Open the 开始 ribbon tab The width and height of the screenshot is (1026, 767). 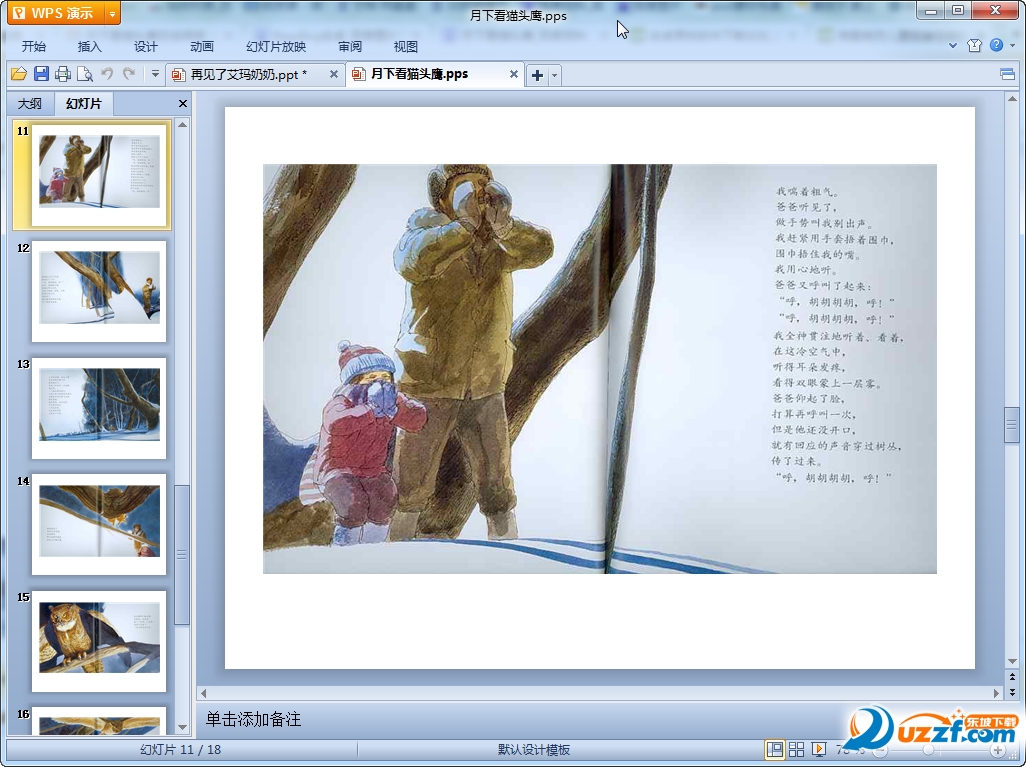(x=33, y=46)
